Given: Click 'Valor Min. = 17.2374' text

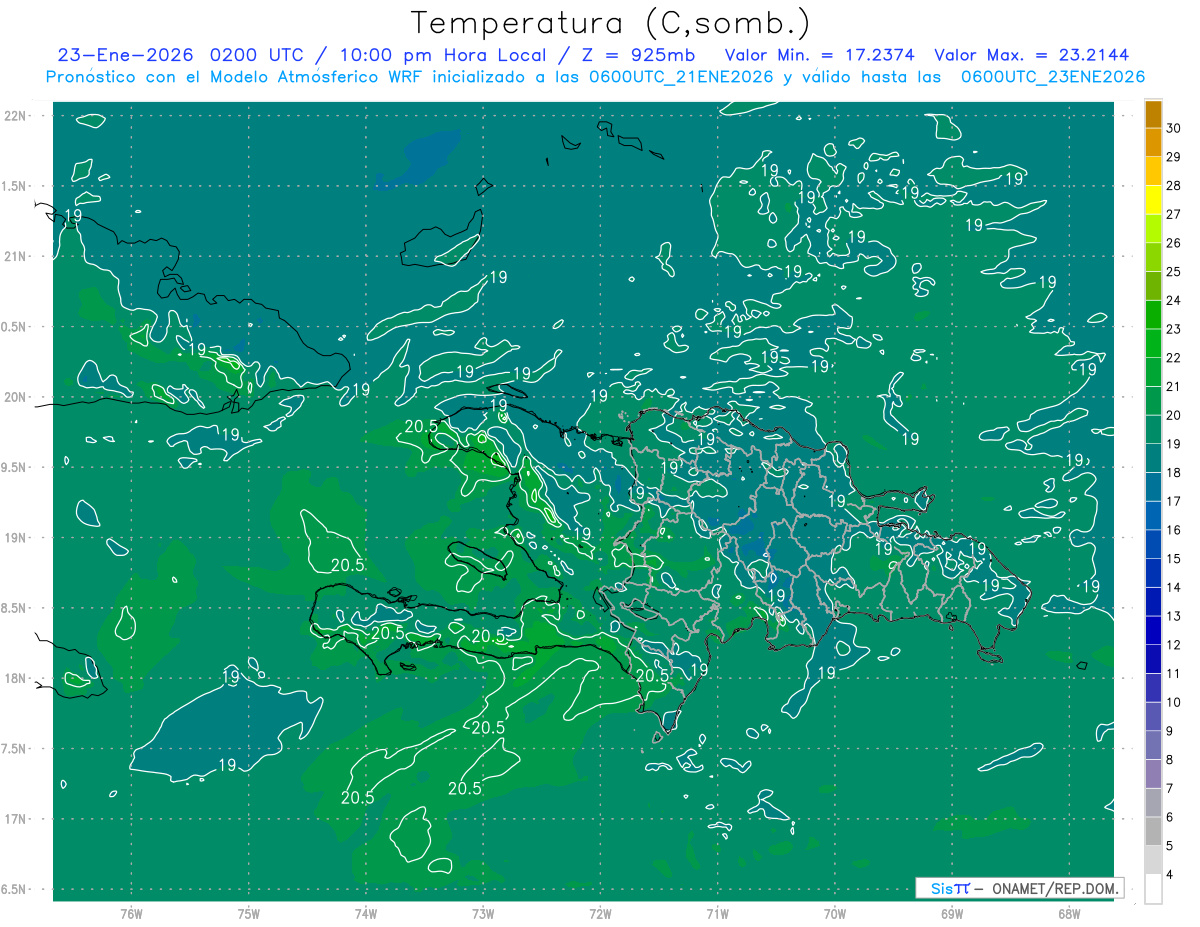Looking at the screenshot, I should pos(821,54).
